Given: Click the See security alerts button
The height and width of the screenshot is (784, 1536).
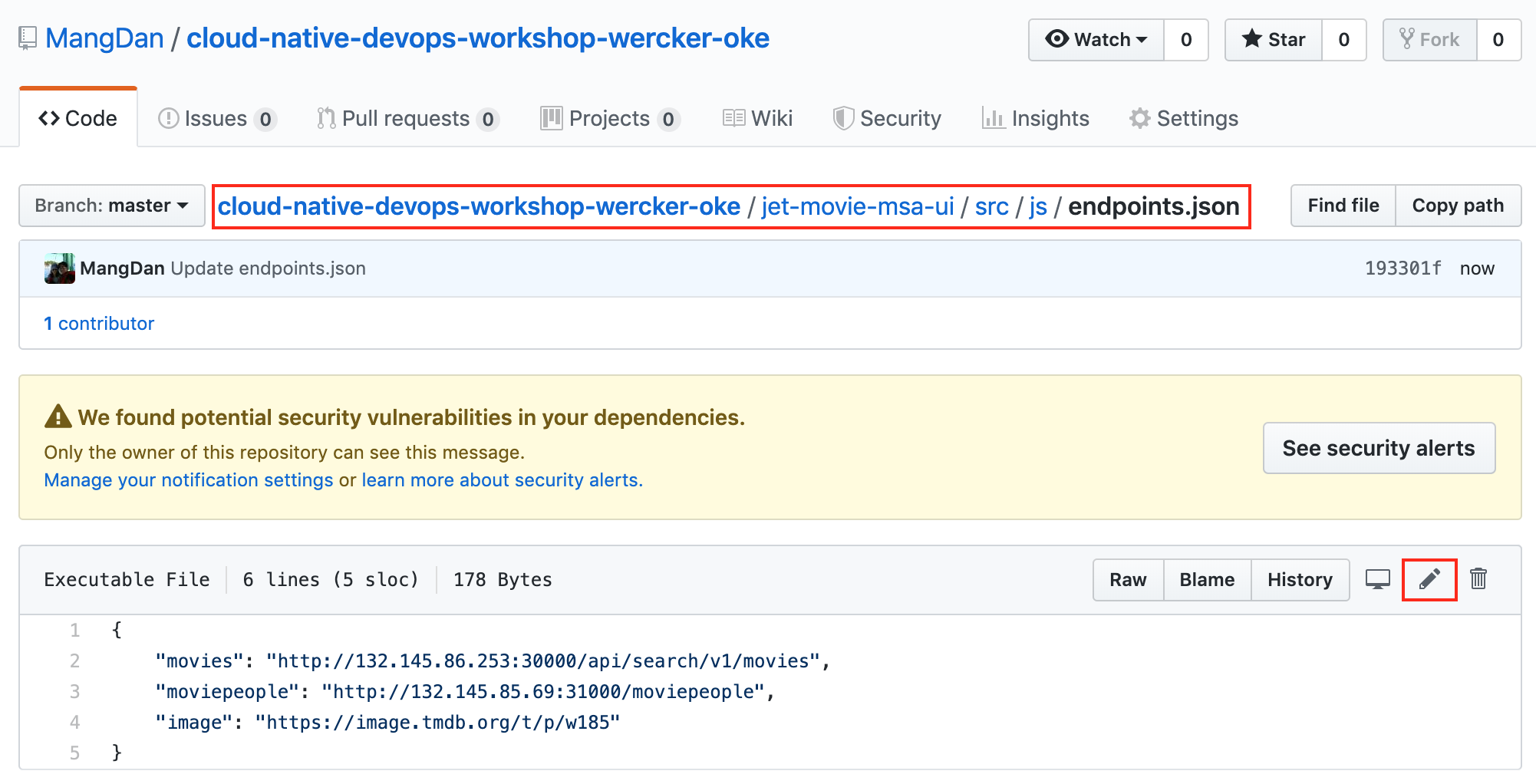Looking at the screenshot, I should click(x=1379, y=448).
